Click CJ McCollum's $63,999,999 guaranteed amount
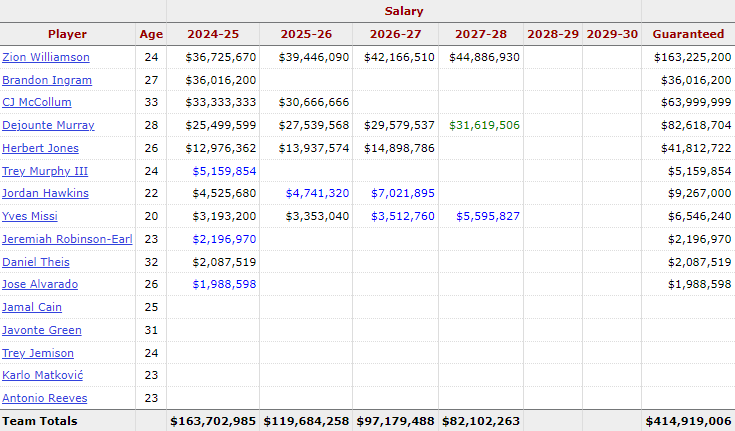Viewport: 735px width, 431px height. [696, 102]
